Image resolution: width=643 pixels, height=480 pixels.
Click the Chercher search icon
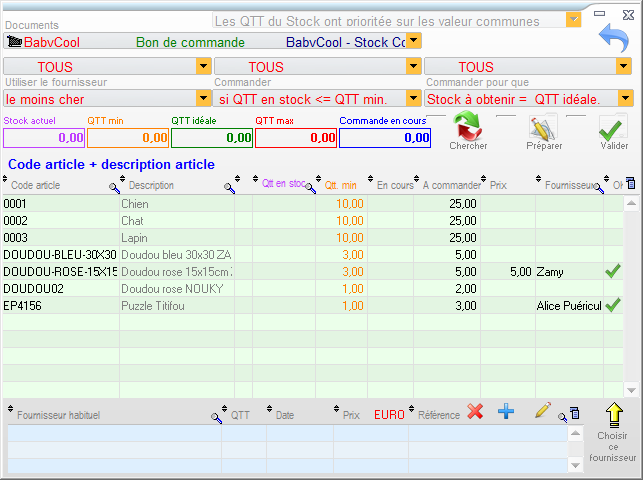[467, 127]
